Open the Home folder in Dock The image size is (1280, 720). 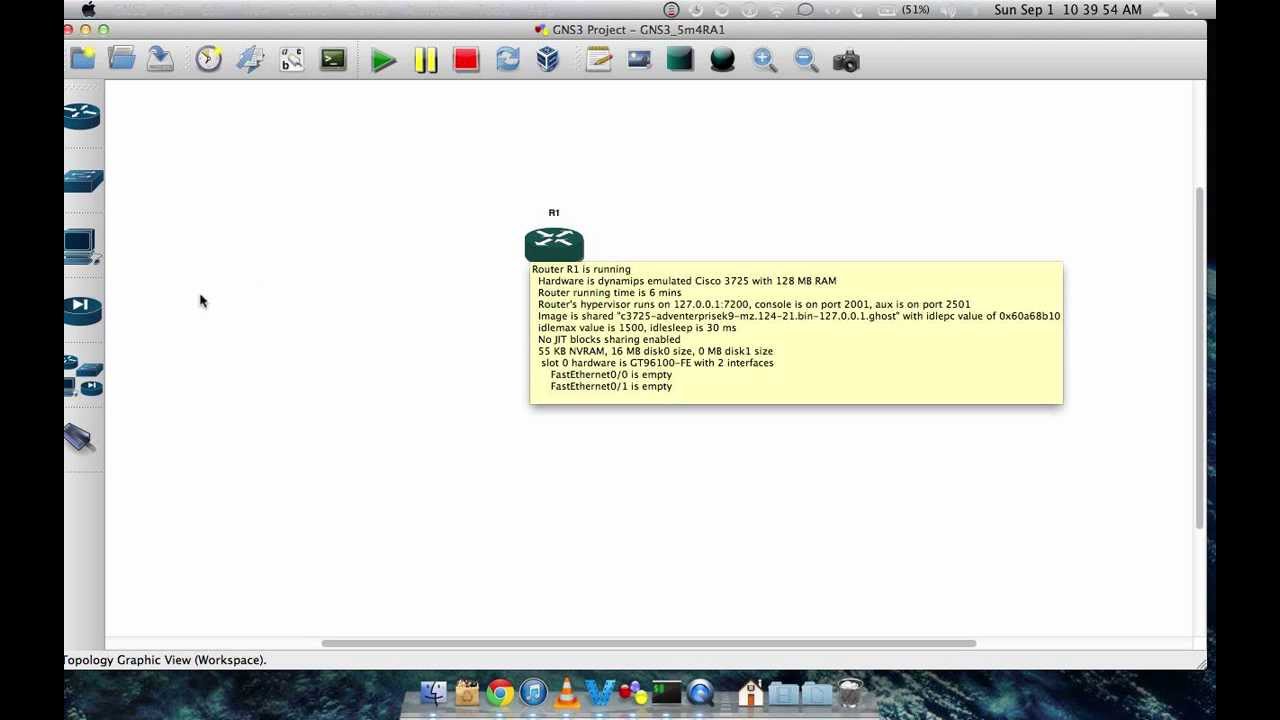tap(751, 692)
